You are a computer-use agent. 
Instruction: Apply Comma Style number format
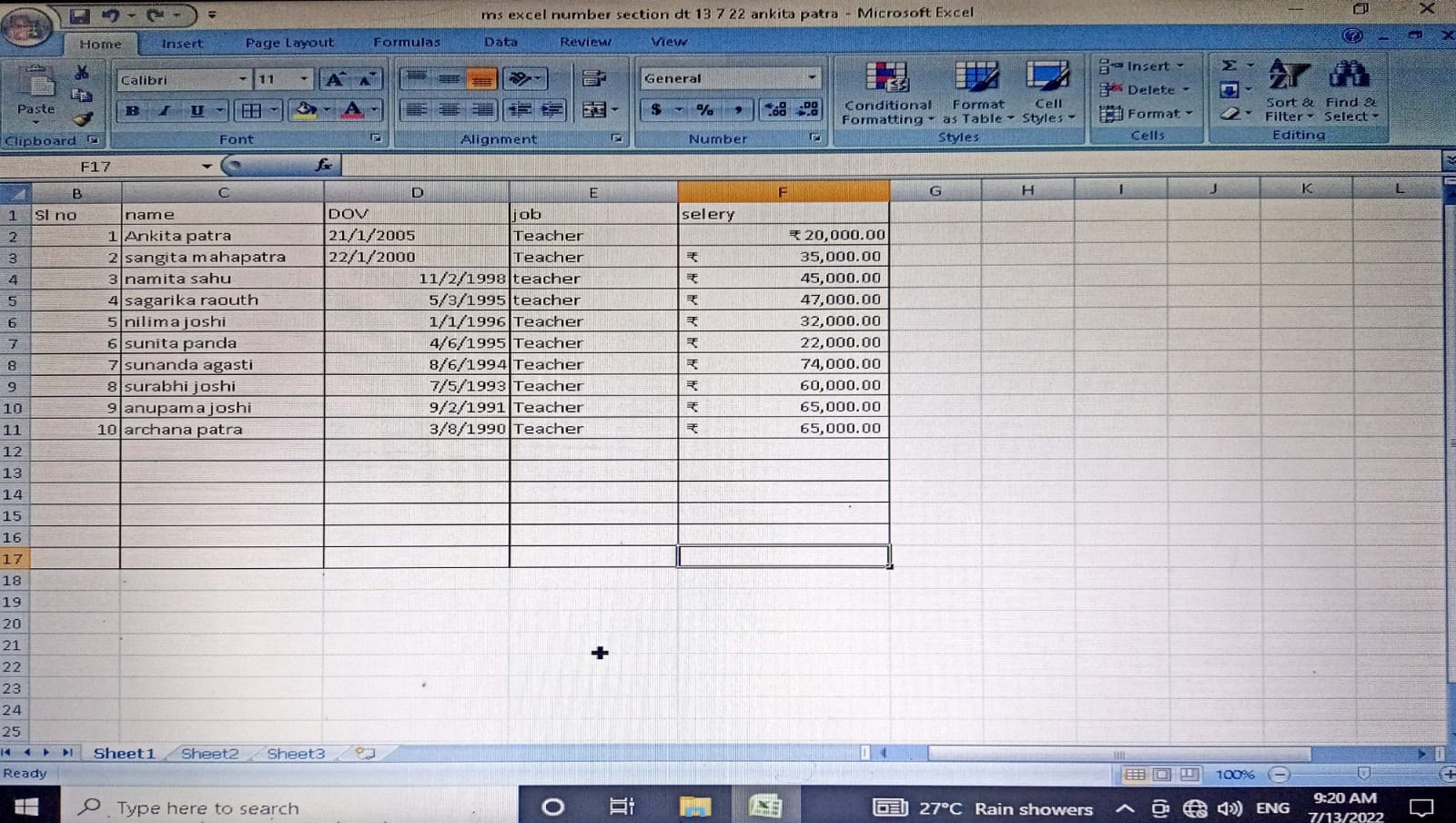click(739, 110)
